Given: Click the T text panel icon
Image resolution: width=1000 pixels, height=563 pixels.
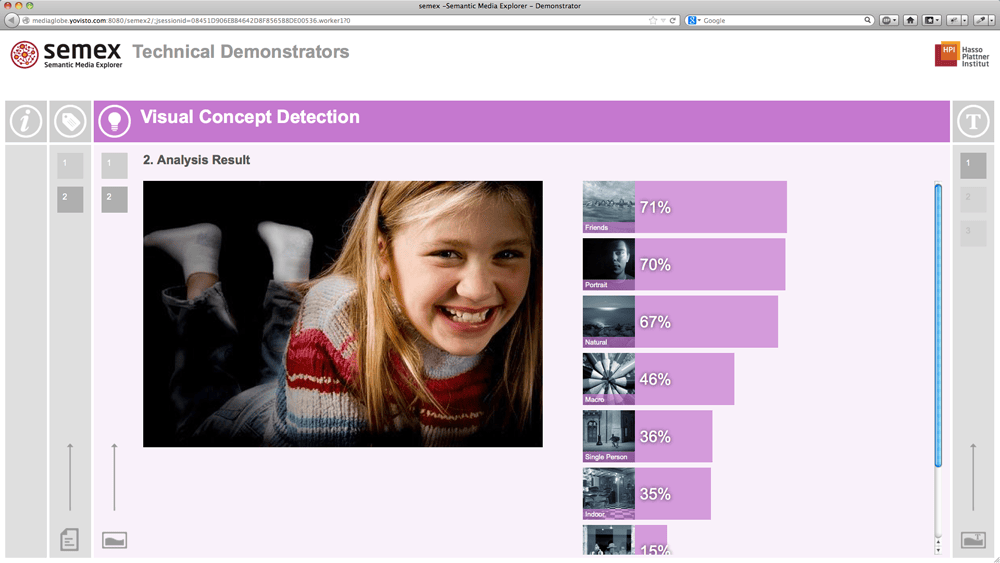Looking at the screenshot, I should pos(973,122).
